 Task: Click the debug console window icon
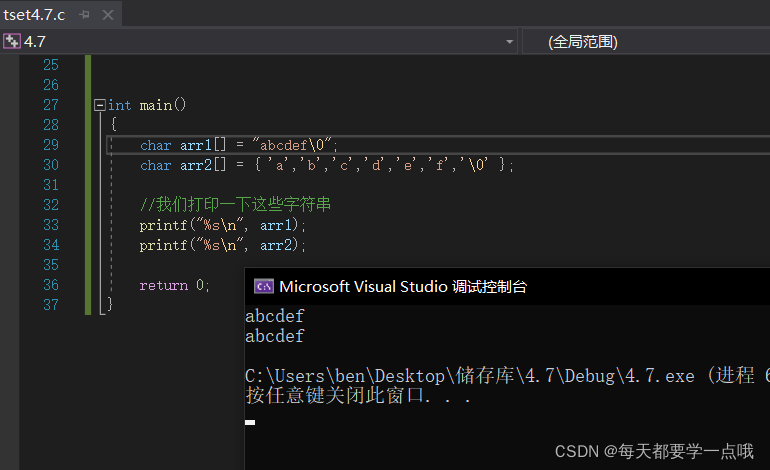pyautogui.click(x=264, y=286)
